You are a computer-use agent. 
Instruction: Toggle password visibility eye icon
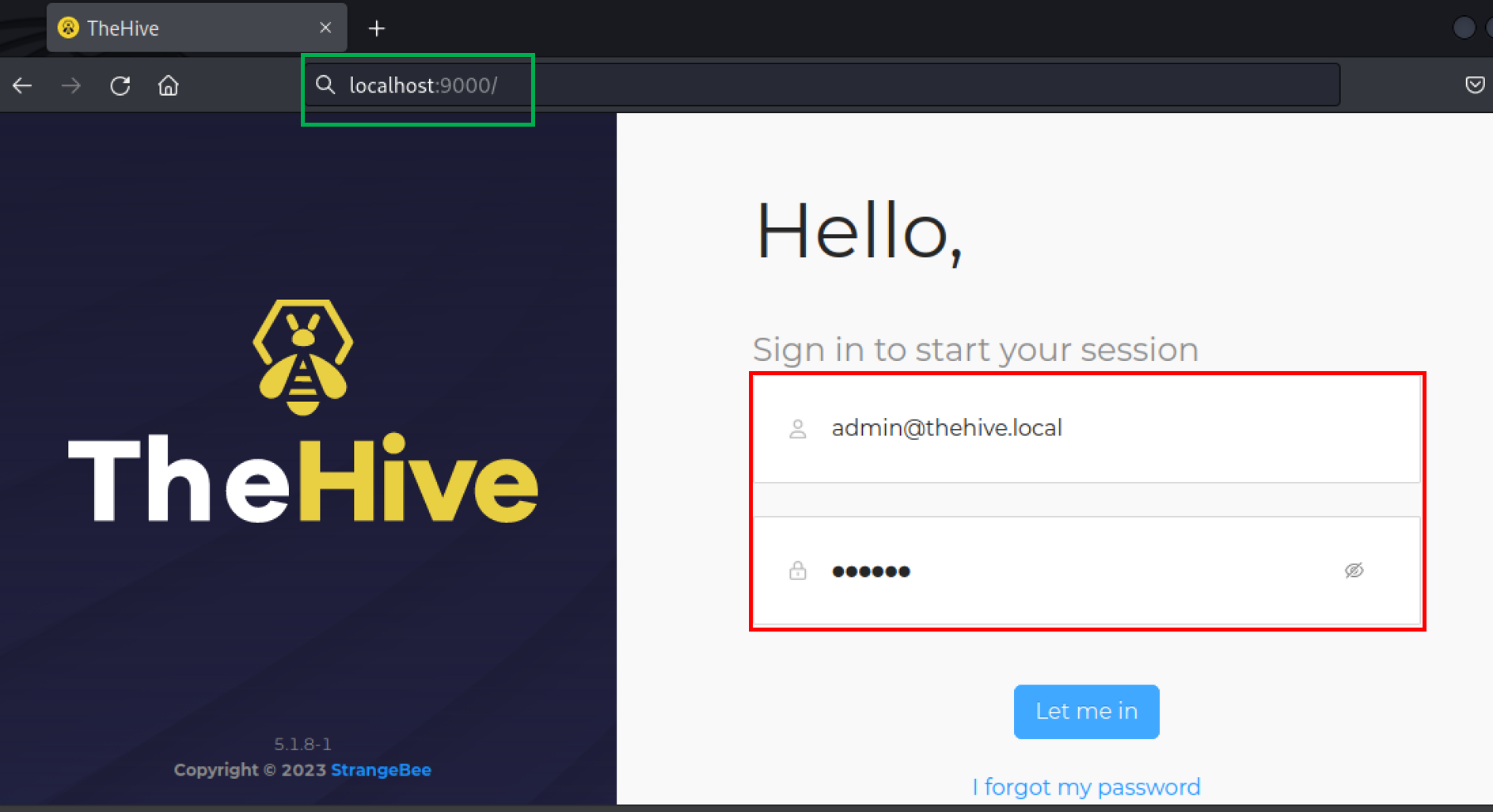click(1354, 571)
